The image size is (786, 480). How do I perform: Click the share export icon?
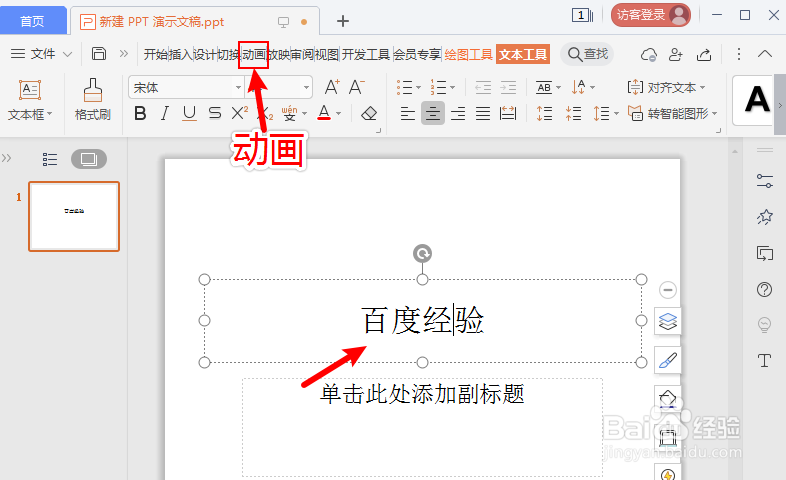pyautogui.click(x=704, y=54)
